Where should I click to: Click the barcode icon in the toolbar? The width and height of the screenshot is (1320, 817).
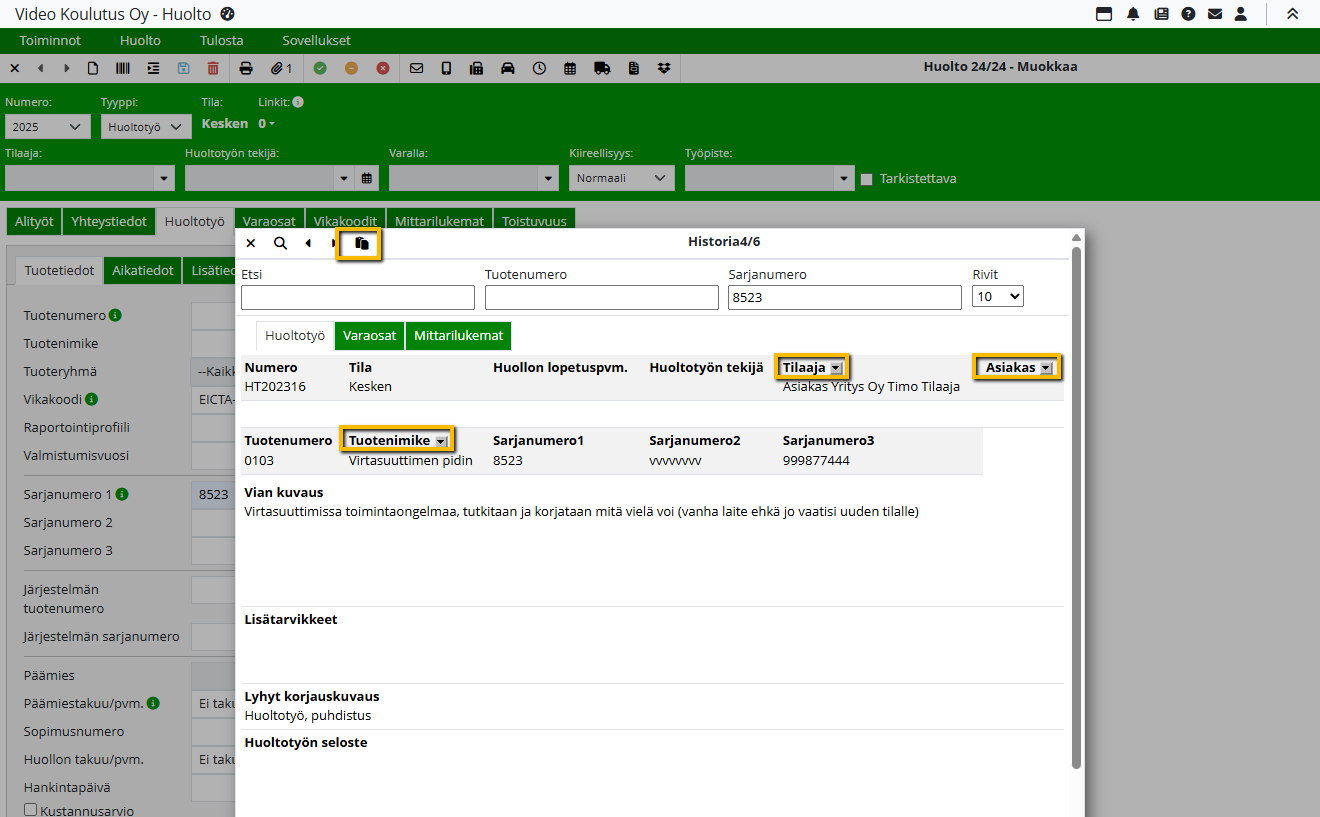click(x=122, y=68)
